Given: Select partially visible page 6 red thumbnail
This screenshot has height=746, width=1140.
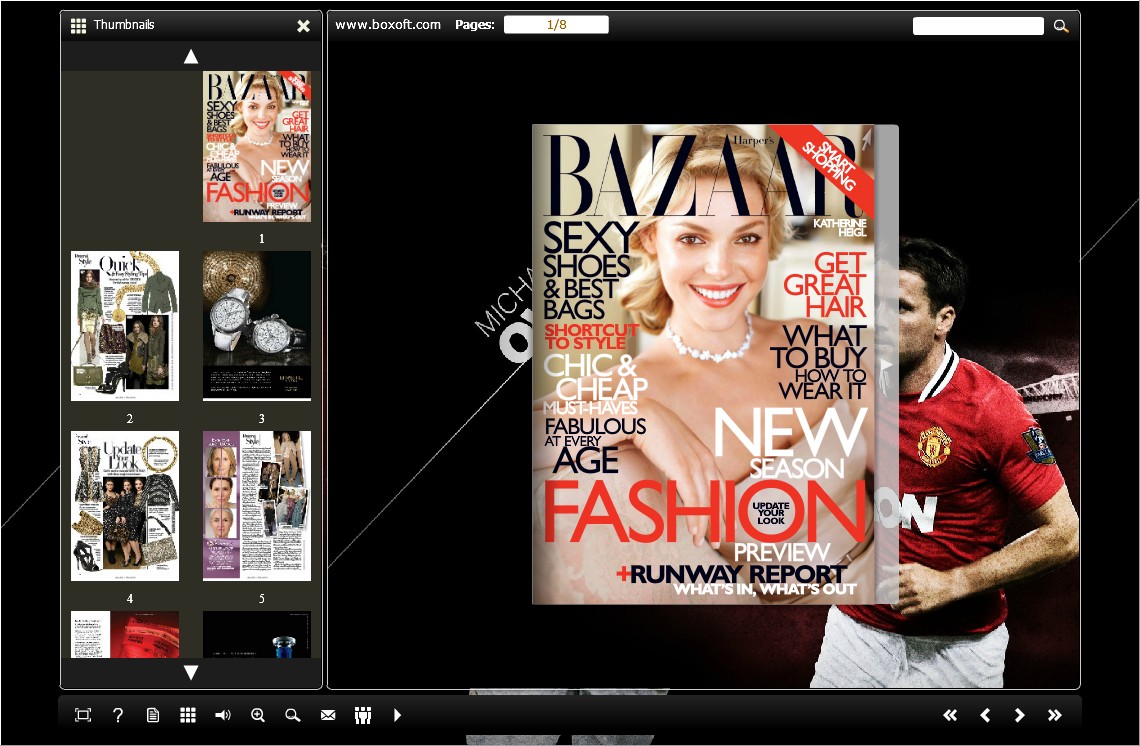Looking at the screenshot, I should 125,635.
